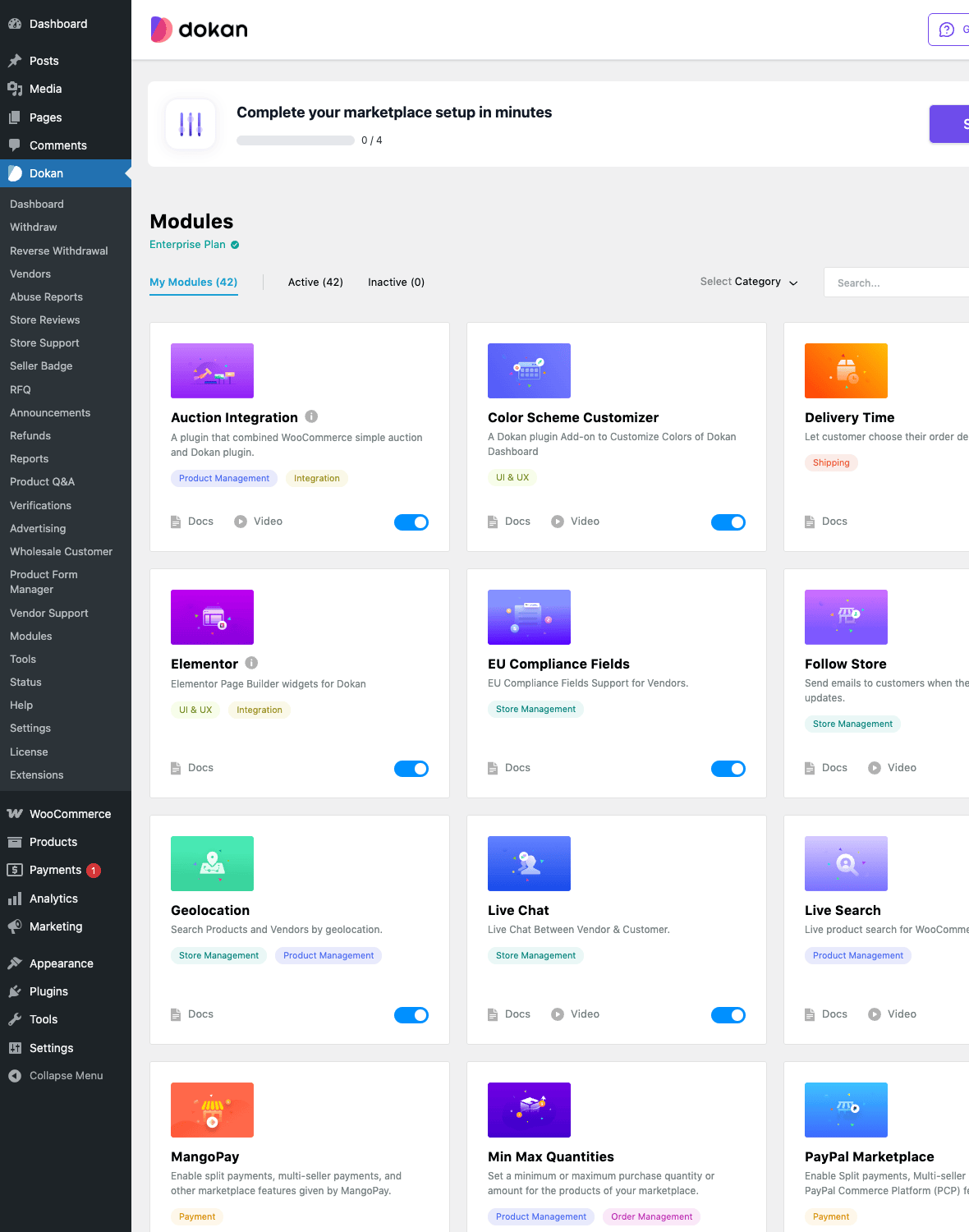Viewport: 969px width, 1232px height.
Task: Toggle off Auction Integration module
Action: (x=411, y=522)
